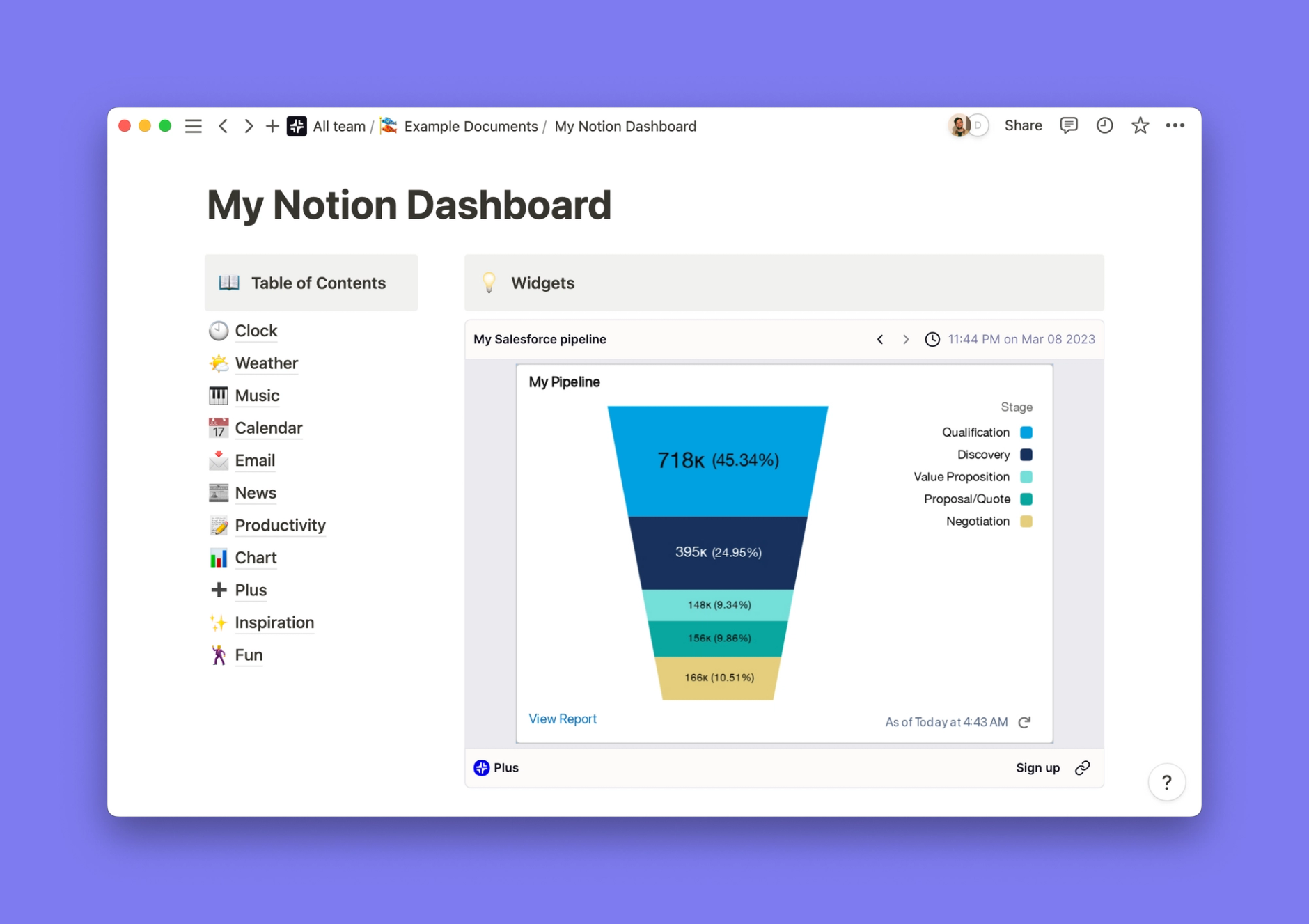Open the Email page link

255,460
